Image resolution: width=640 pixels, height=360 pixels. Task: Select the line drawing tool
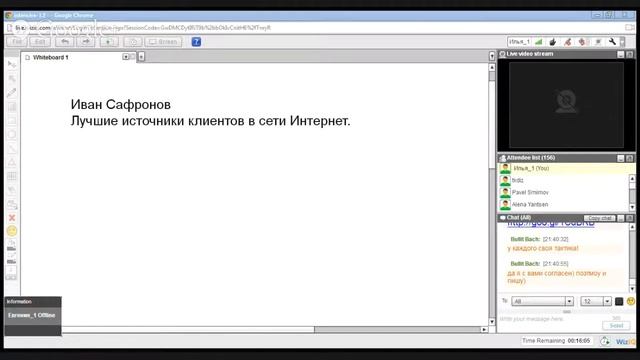(x=12, y=148)
